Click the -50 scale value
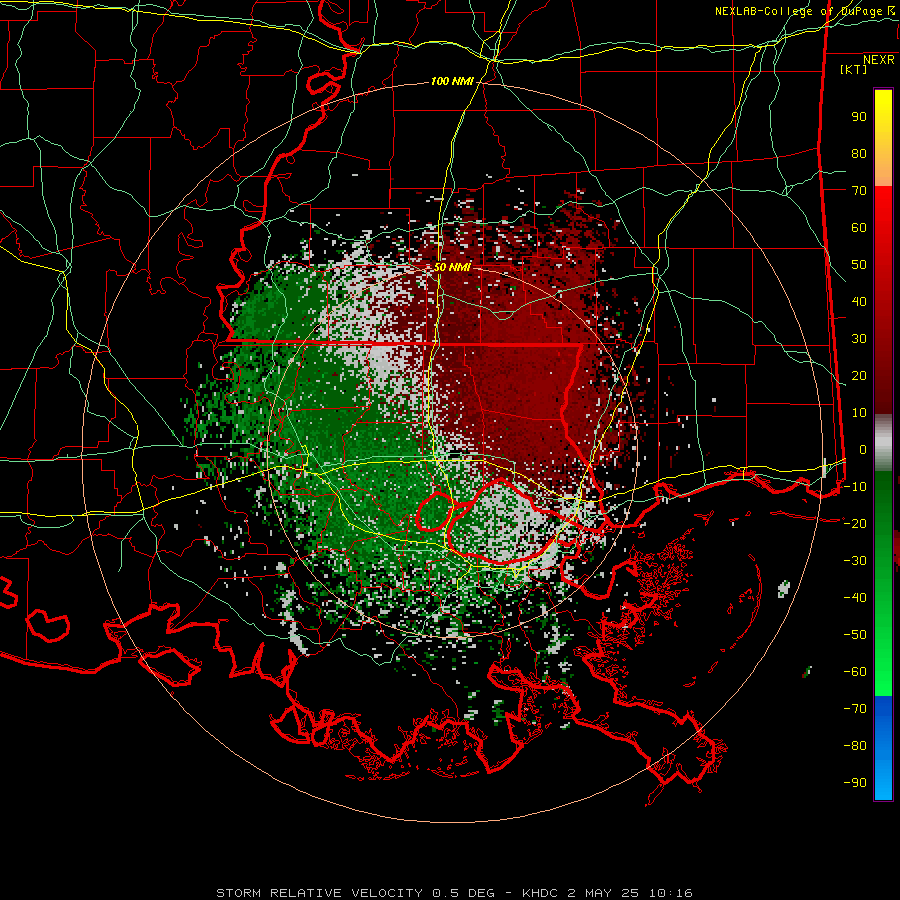The width and height of the screenshot is (900, 900). click(x=855, y=635)
